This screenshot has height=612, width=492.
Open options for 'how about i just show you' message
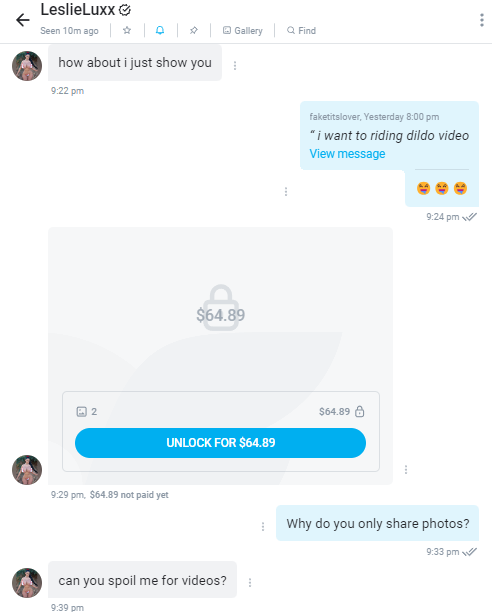[235, 66]
